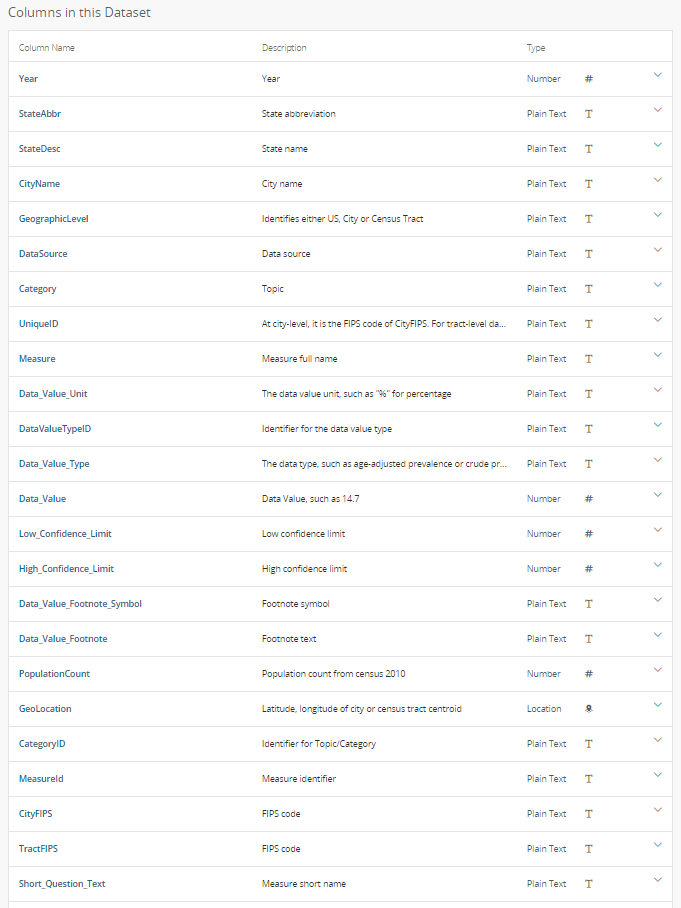Expand details for the GeoLocation column
The width and height of the screenshot is (681, 908).
coord(657,705)
